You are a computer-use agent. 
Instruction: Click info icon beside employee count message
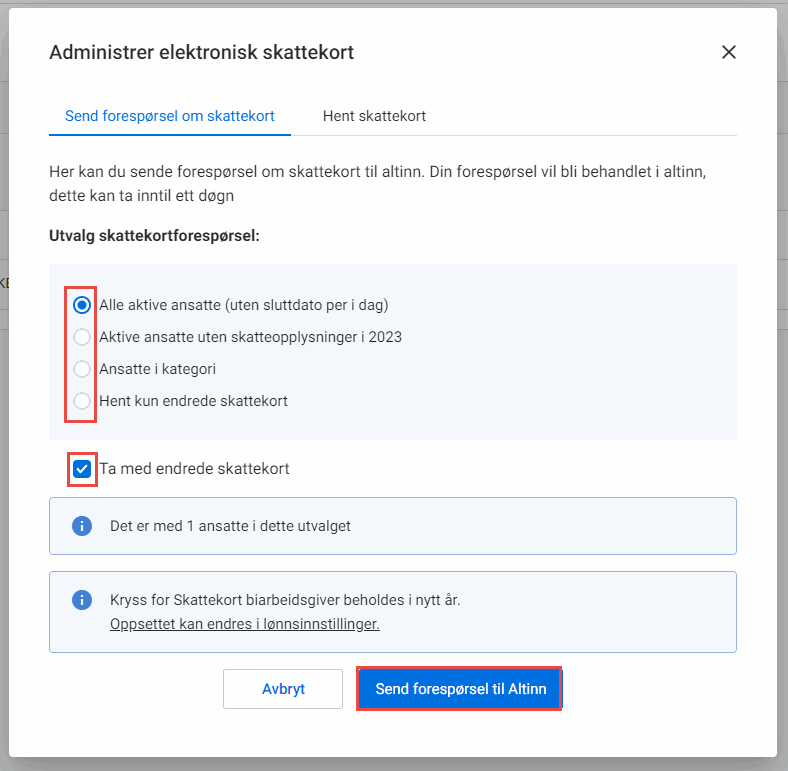(x=82, y=525)
